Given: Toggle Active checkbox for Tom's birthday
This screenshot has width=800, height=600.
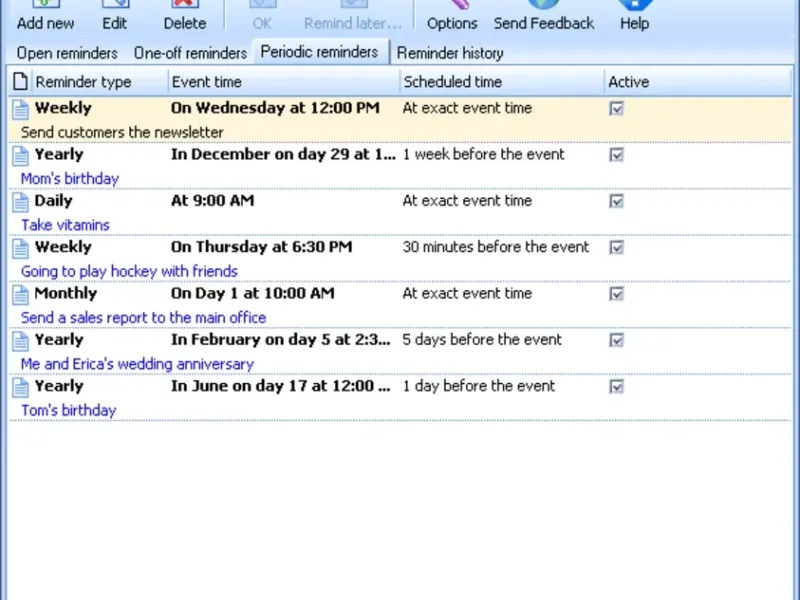Looking at the screenshot, I should 616,387.
